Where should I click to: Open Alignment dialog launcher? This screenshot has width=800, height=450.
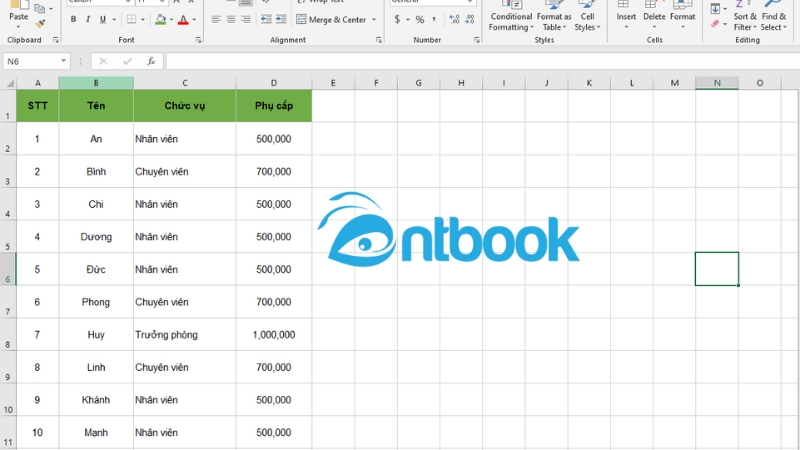coord(379,40)
